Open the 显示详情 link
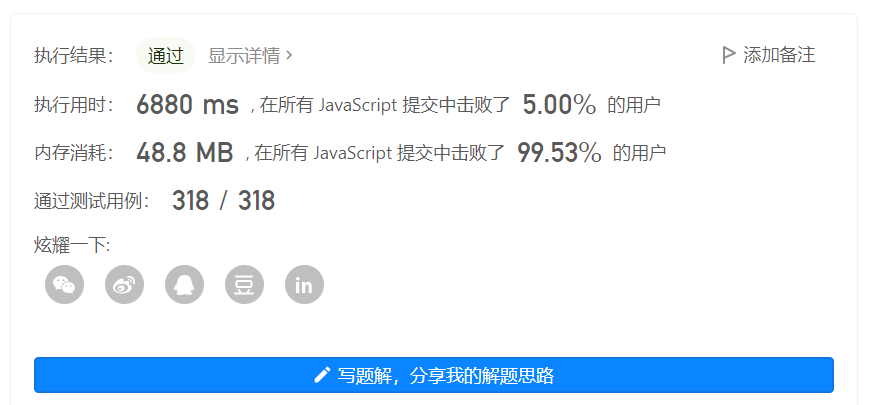The image size is (883, 405). pyautogui.click(x=244, y=55)
